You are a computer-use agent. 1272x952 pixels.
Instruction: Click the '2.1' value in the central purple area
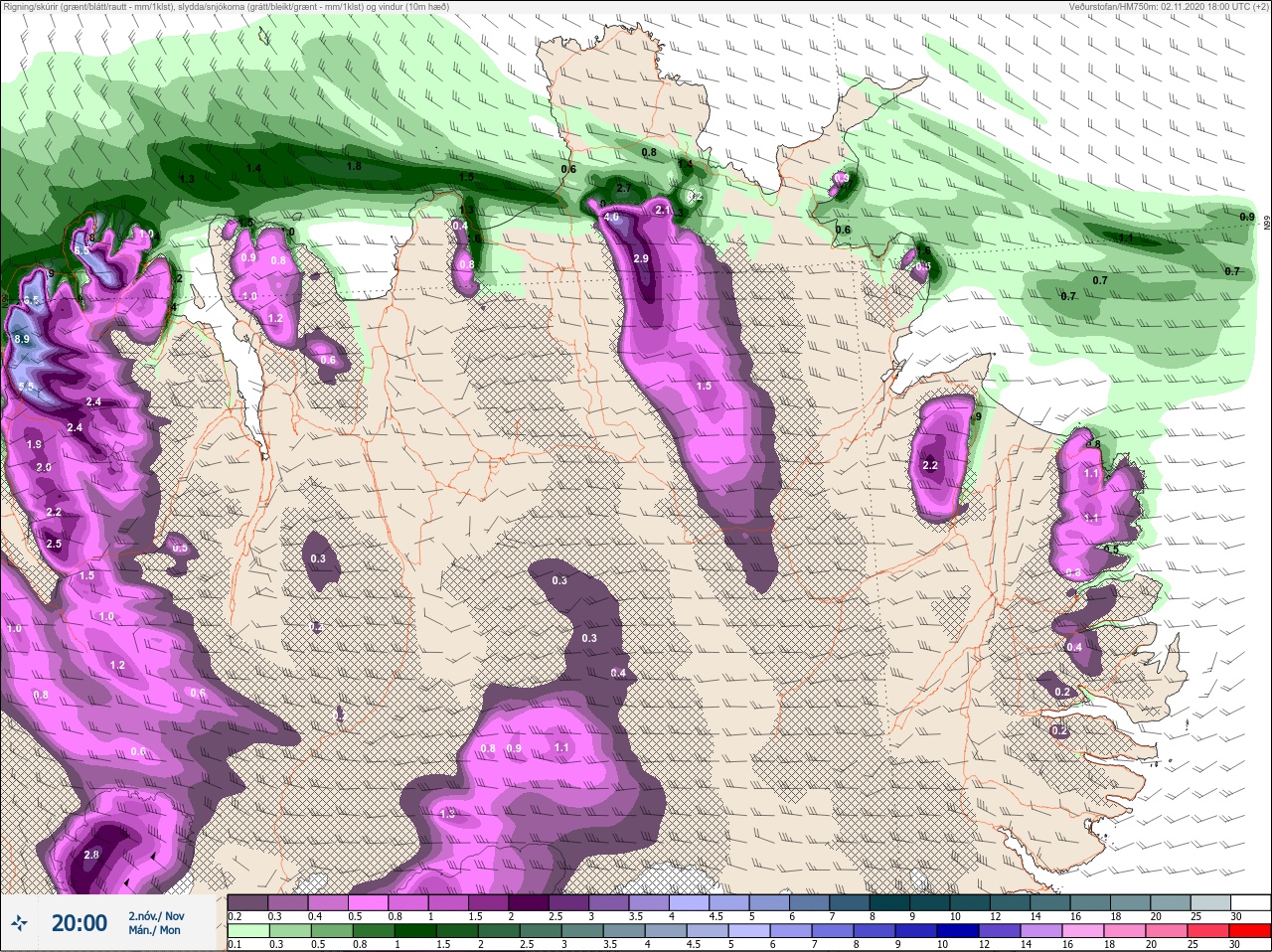coord(664,211)
